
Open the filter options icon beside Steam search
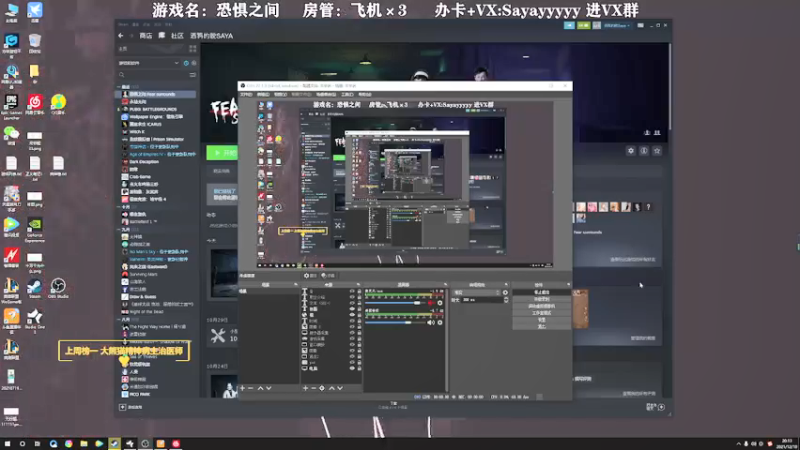[192, 74]
